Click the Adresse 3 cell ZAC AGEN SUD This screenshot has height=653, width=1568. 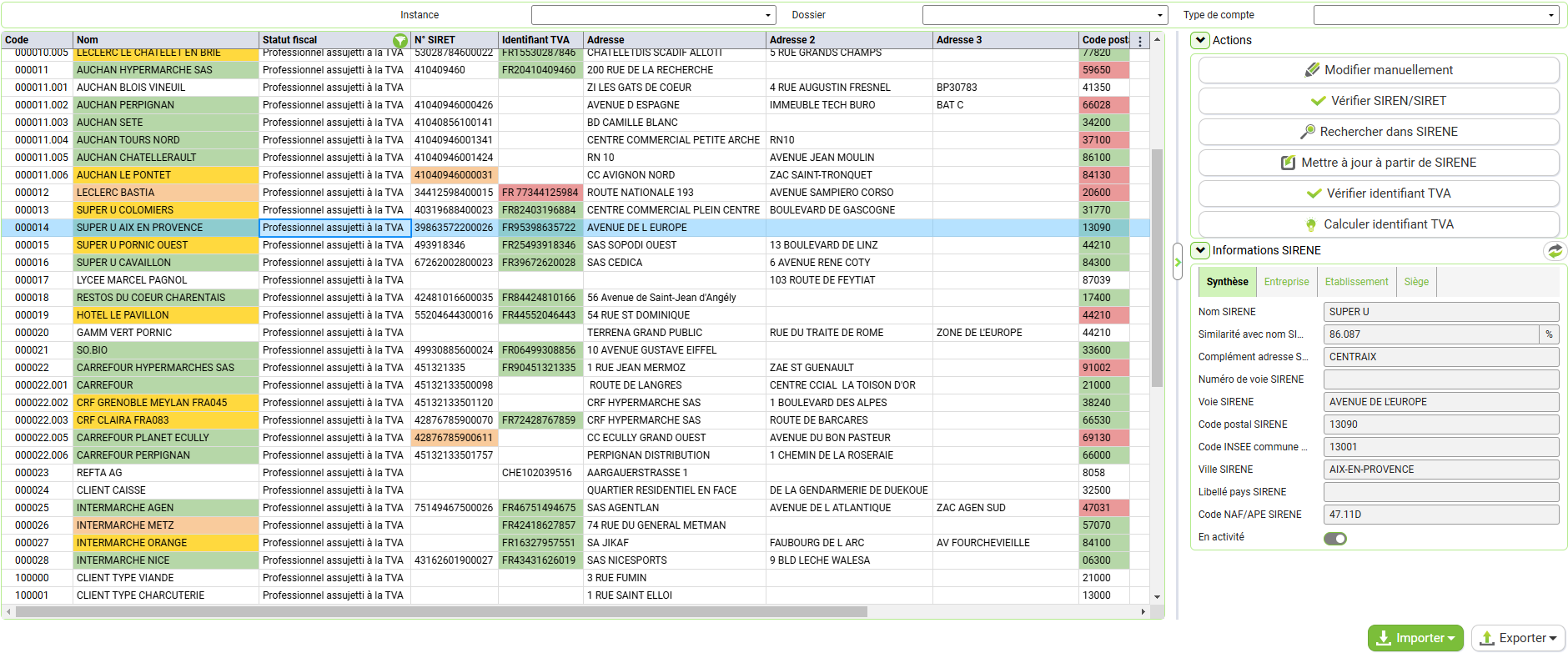(1005, 508)
